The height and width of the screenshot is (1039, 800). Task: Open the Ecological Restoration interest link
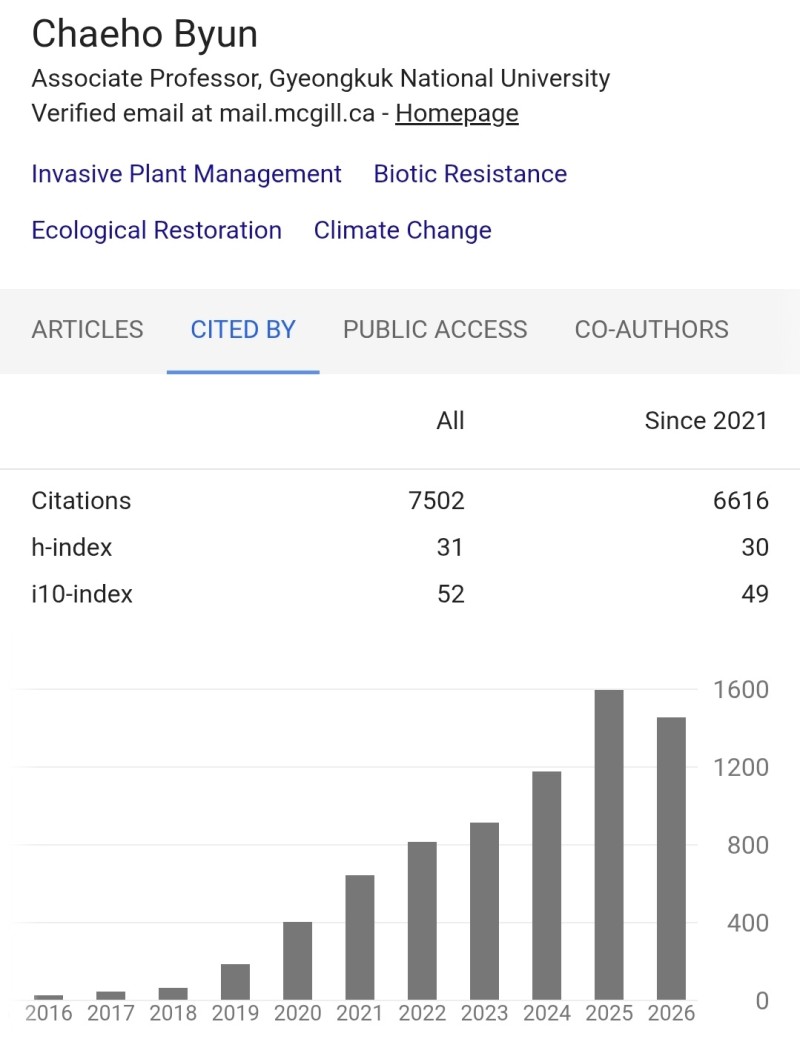156,230
